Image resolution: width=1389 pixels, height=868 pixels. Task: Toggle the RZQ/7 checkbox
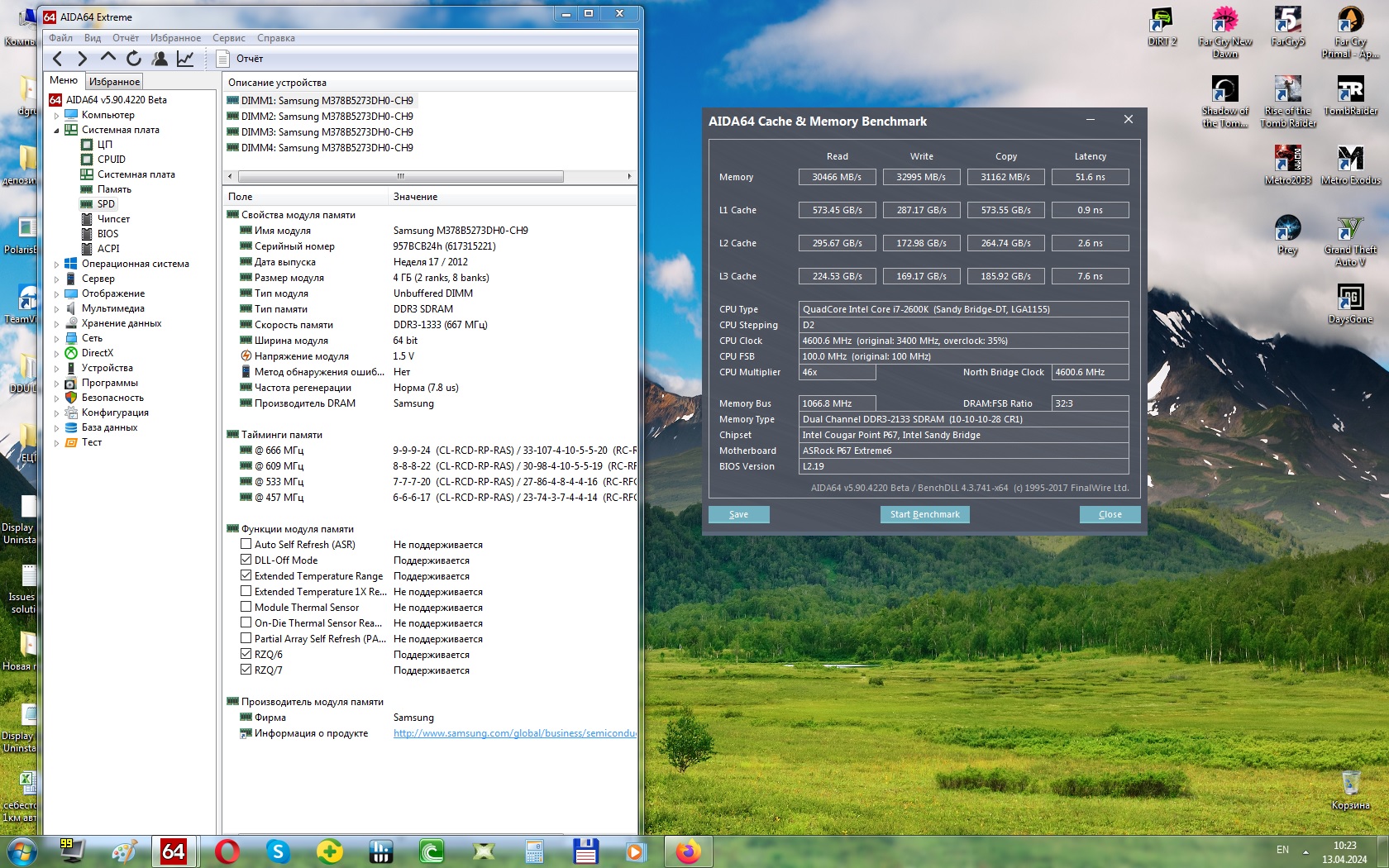point(246,670)
